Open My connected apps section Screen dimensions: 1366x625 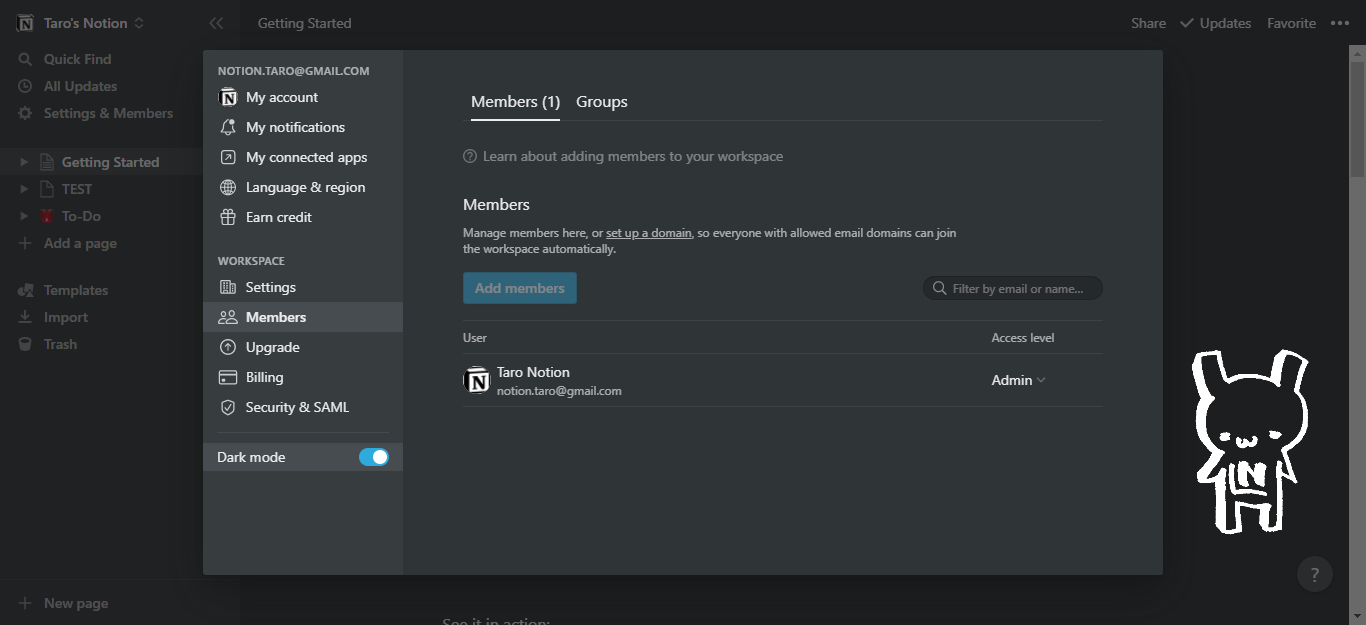303,157
